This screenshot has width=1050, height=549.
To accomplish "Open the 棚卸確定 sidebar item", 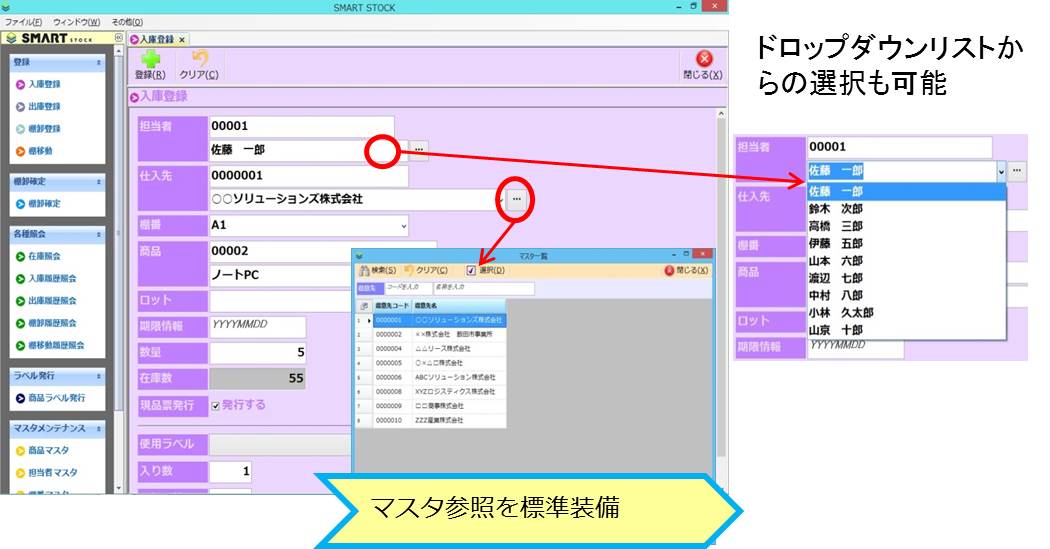I will pos(38,204).
